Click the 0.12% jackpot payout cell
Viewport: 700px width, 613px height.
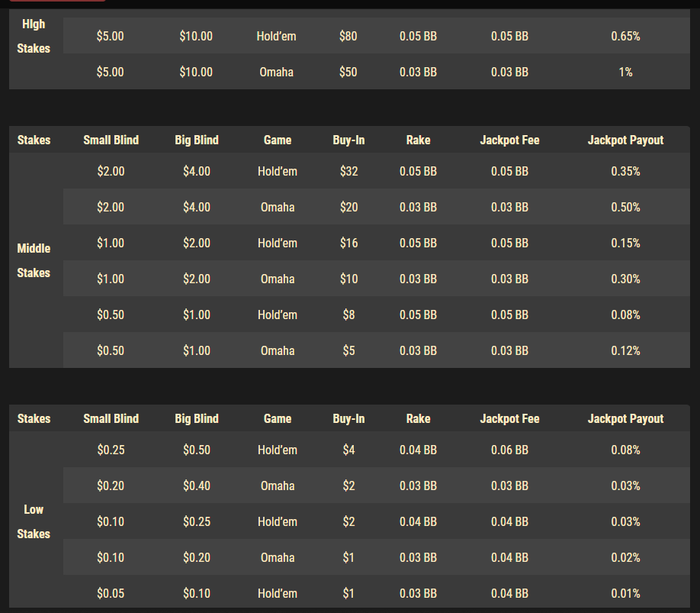pos(625,351)
